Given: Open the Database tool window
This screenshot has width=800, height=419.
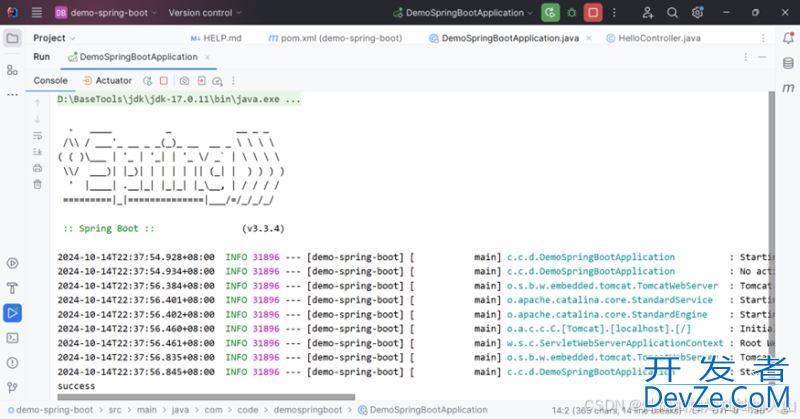Looking at the screenshot, I should (788, 63).
